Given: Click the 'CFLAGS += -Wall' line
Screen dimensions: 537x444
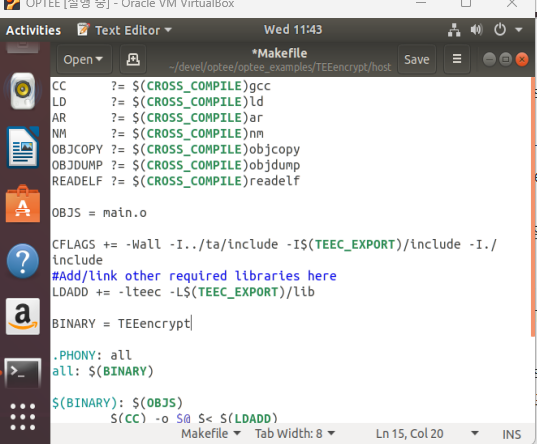Looking at the screenshot, I should [274, 252].
